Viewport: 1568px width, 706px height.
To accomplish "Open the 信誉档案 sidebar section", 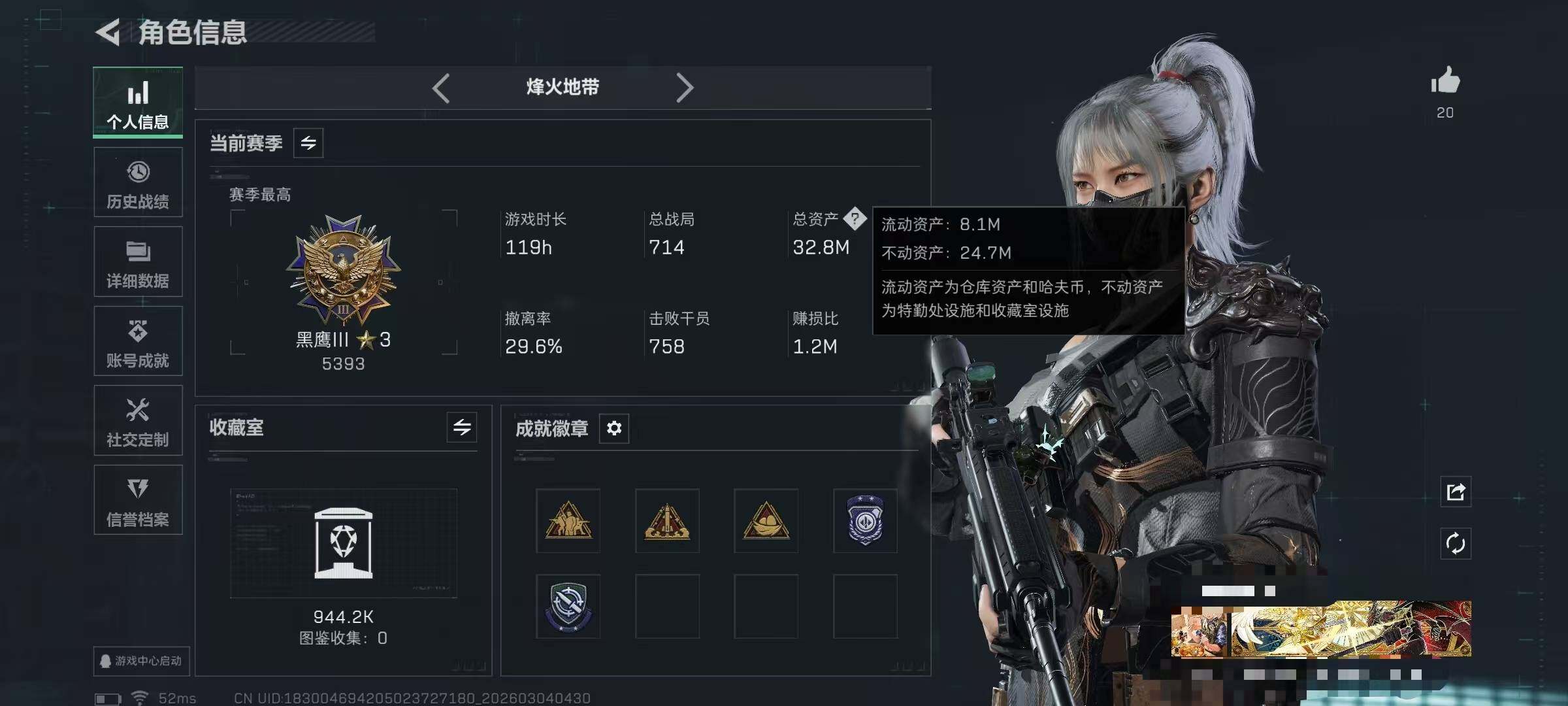I will coord(138,500).
